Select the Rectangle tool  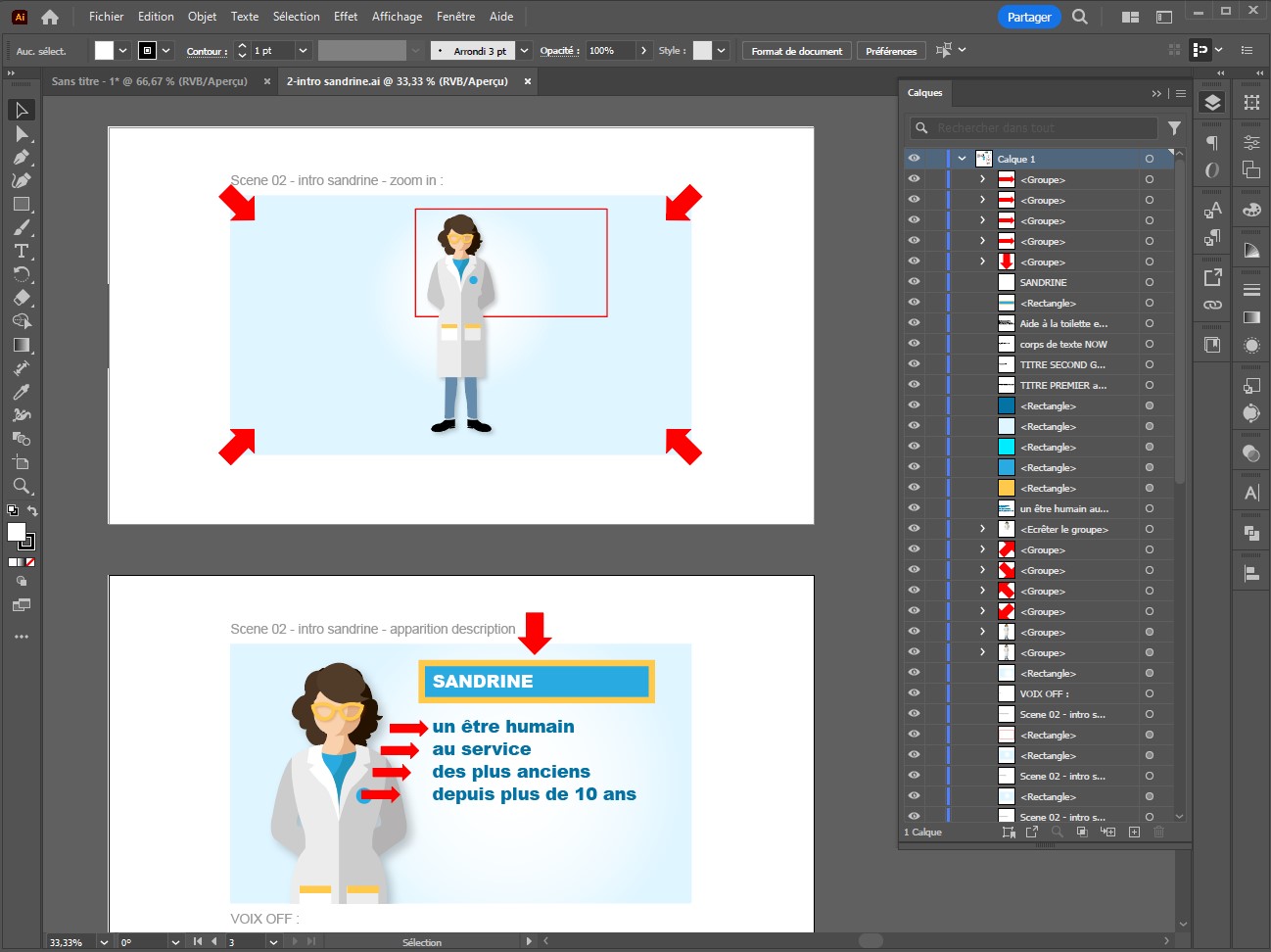(x=22, y=204)
